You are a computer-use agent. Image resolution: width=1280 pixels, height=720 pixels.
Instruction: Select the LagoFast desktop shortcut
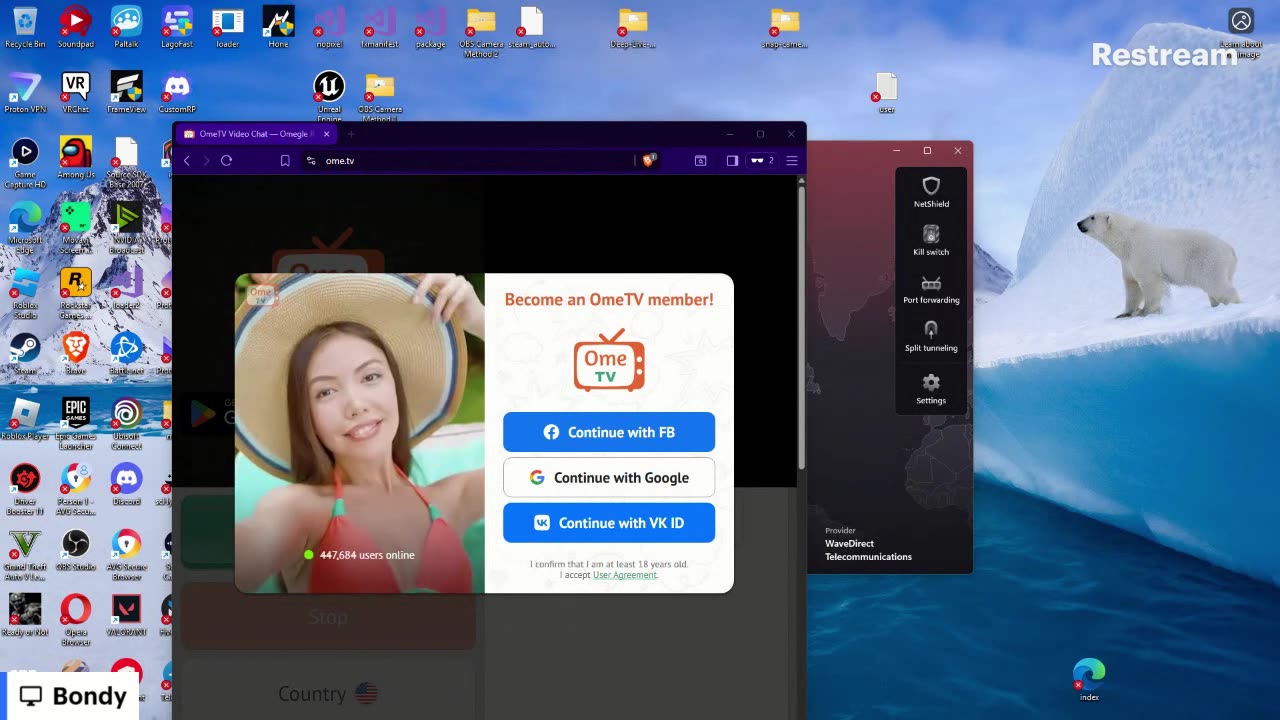[177, 28]
